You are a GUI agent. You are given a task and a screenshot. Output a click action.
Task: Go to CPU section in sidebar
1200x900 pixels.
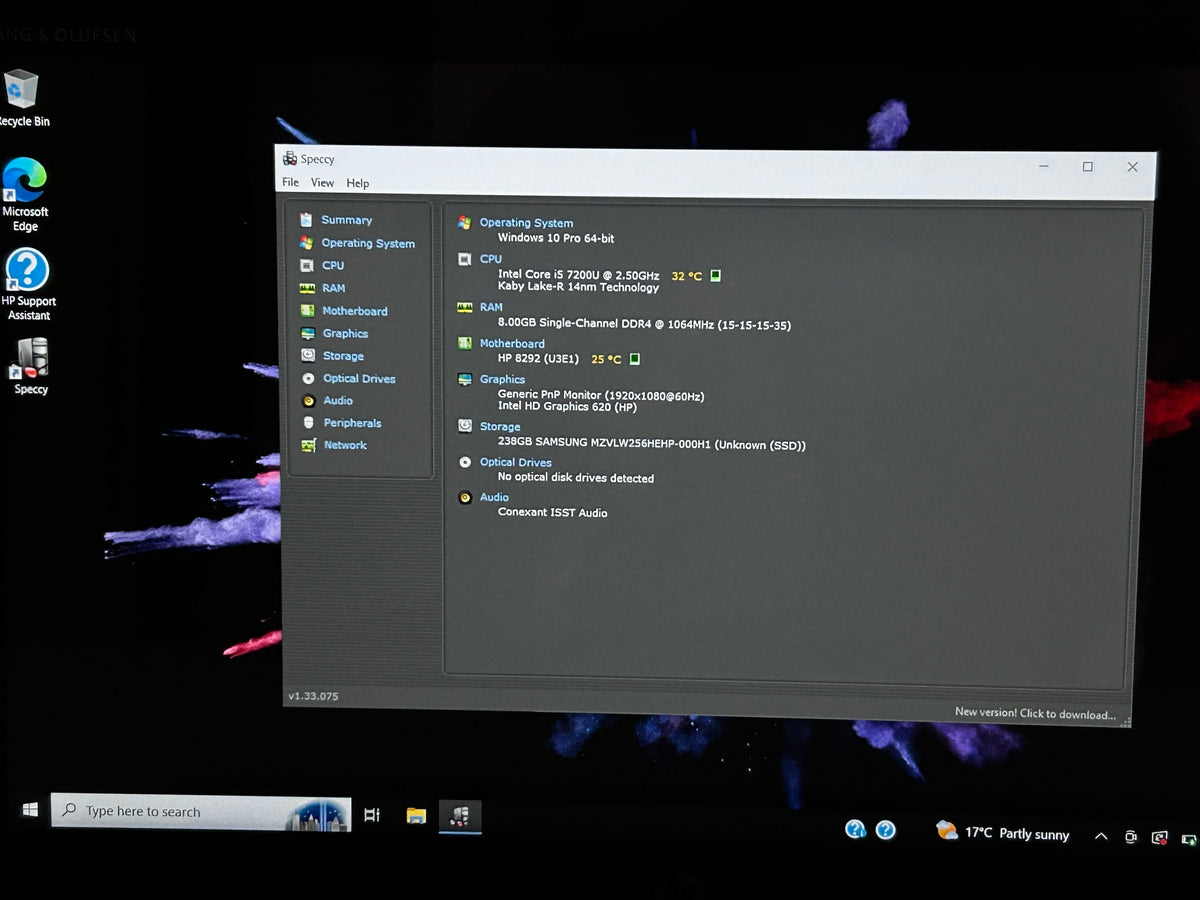(333, 266)
